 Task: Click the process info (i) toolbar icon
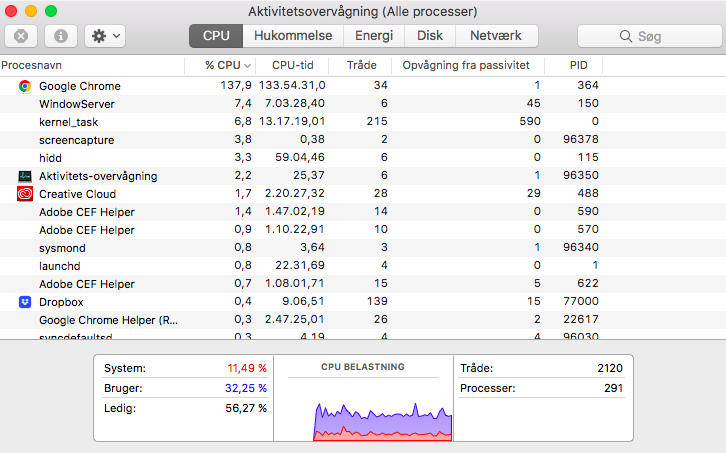pyautogui.click(x=61, y=36)
